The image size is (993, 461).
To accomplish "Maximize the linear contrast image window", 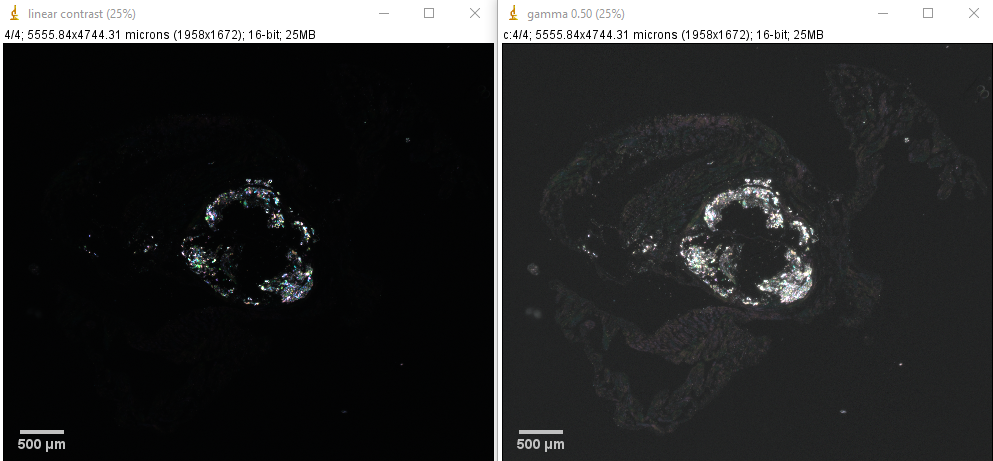I will [x=429, y=14].
